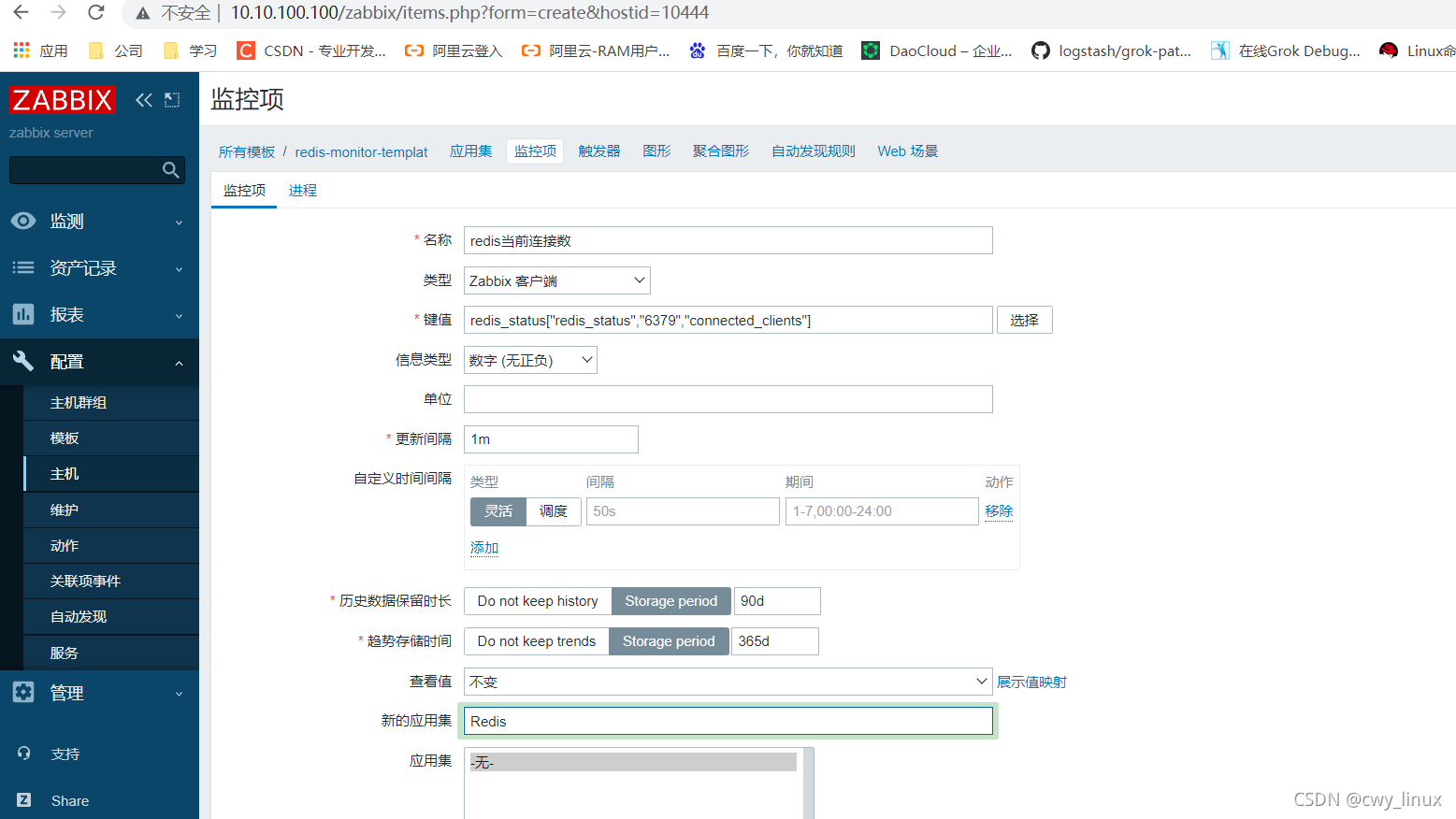Image resolution: width=1456 pixels, height=819 pixels.
Task: Click the 选择 key button
Action: [1025, 320]
